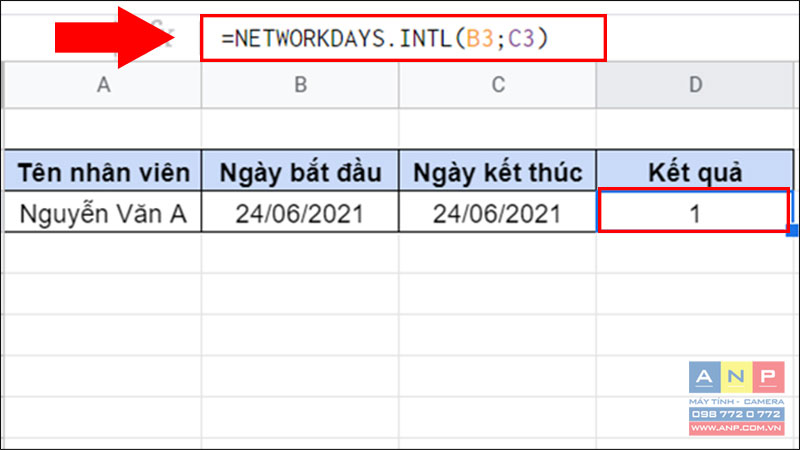The image size is (800, 450).
Task: Click the 'Kết quả' header cell
Action: tap(696, 172)
